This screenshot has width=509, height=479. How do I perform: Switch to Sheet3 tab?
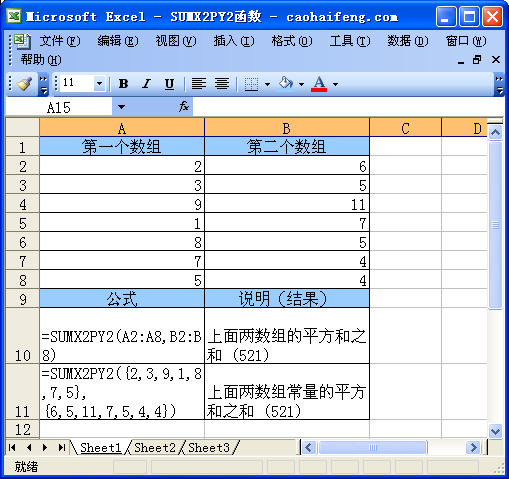pyautogui.click(x=209, y=447)
